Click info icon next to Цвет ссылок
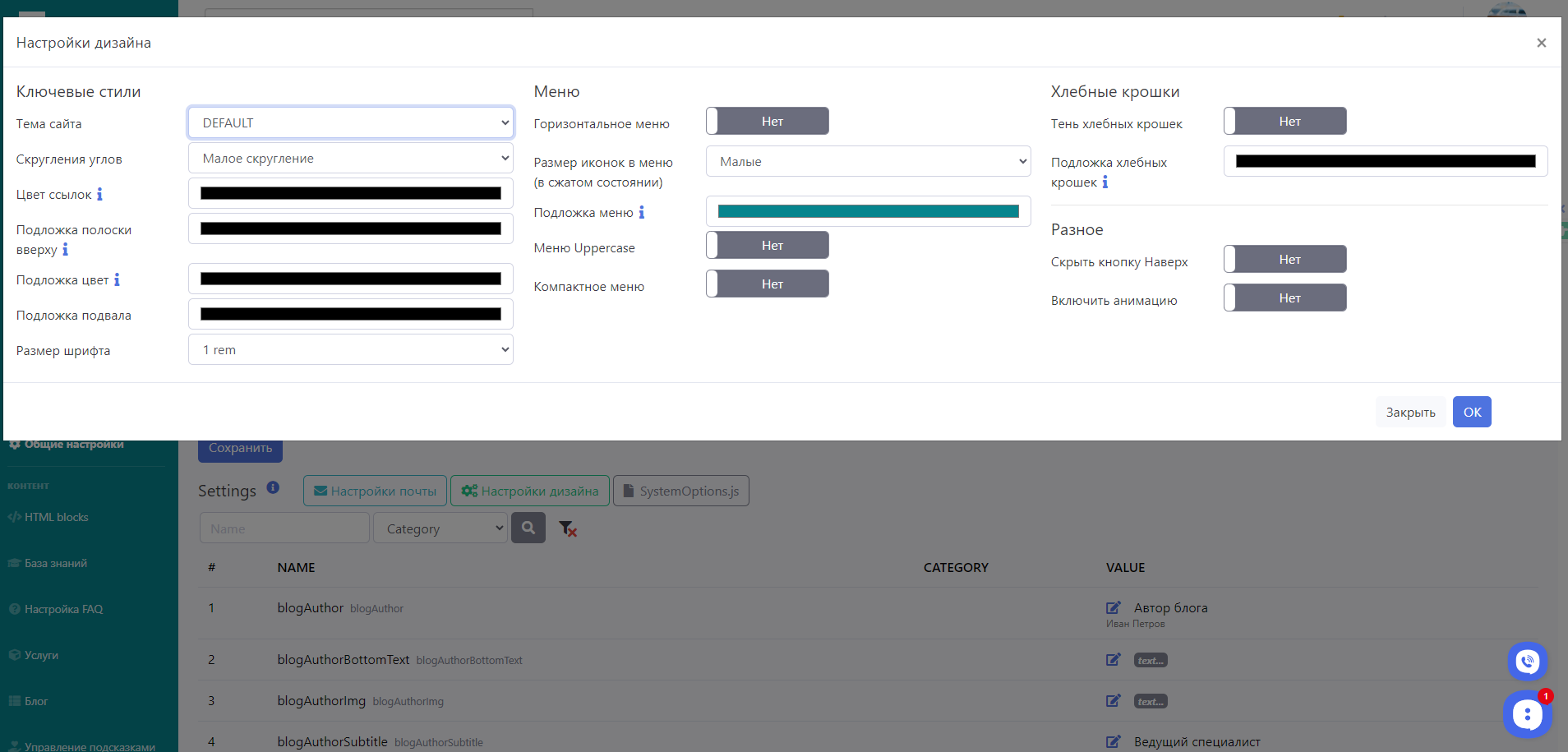Viewport: 1568px width, 752px height. pyautogui.click(x=99, y=195)
